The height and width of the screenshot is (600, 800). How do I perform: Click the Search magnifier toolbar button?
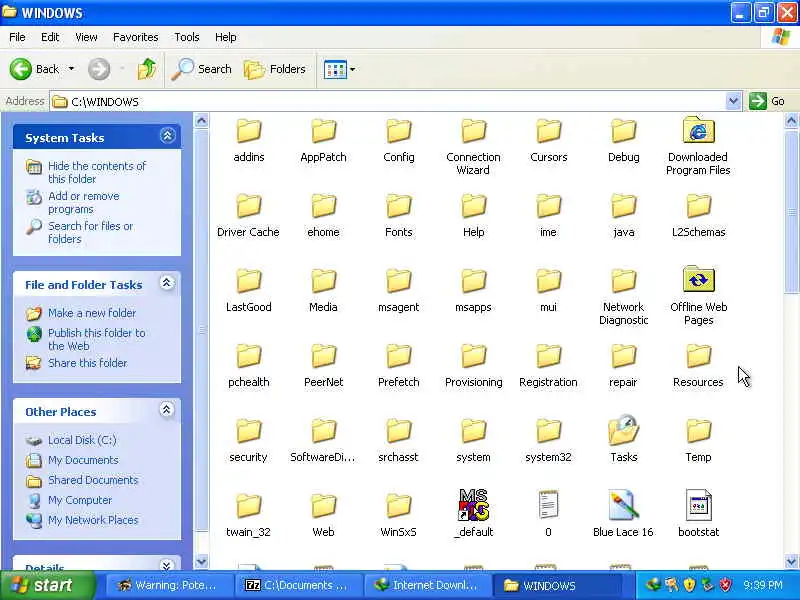pyautogui.click(x=202, y=69)
